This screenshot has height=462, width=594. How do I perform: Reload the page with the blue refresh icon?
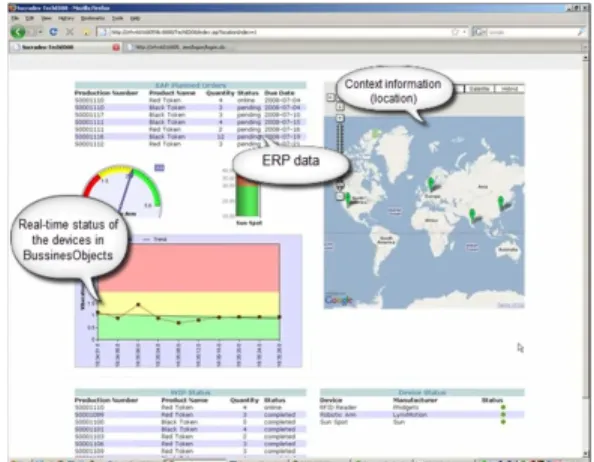point(53,32)
